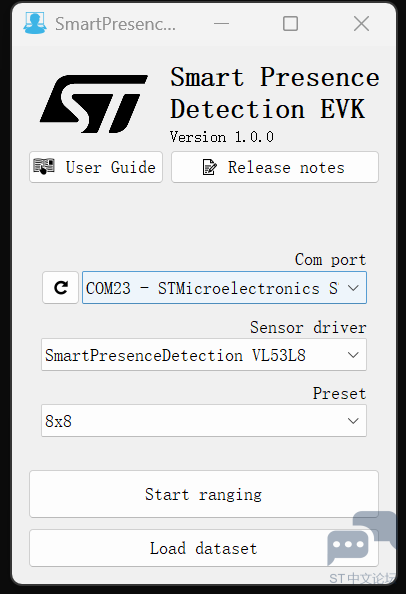Start ranging

pyautogui.click(x=204, y=494)
